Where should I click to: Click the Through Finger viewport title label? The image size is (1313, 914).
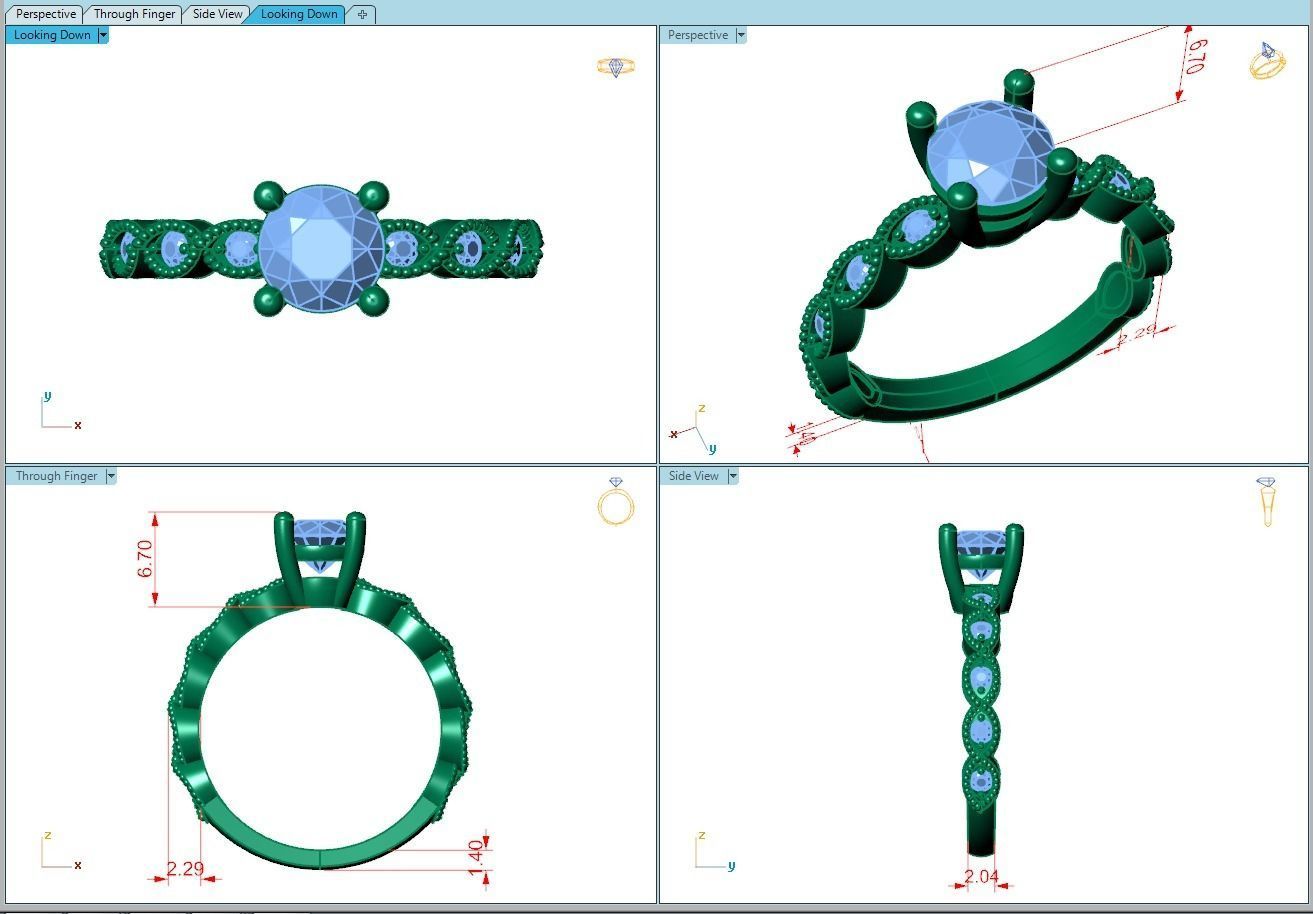[x=56, y=476]
